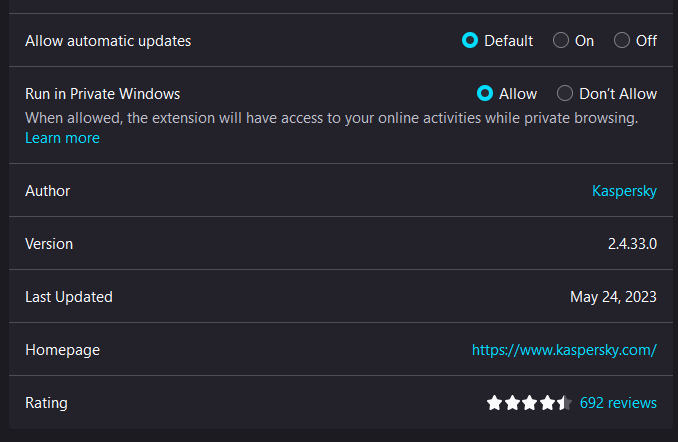678x442 pixels.
Task: Open the 692 reviews link
Action: tap(618, 403)
